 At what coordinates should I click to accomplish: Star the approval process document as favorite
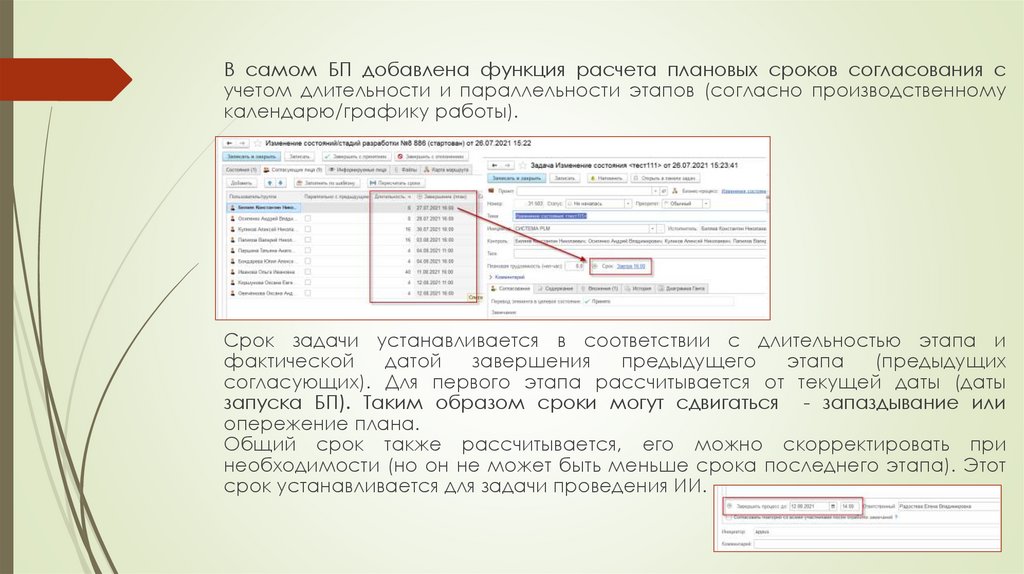coord(257,143)
